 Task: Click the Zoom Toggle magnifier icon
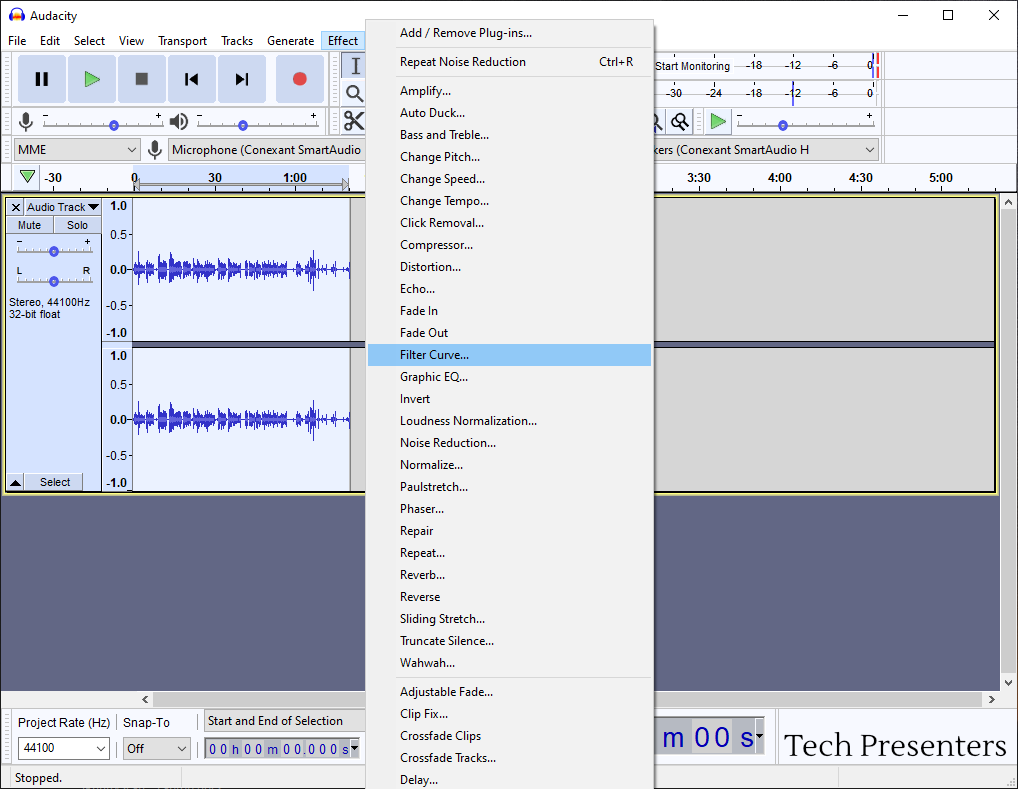point(680,121)
